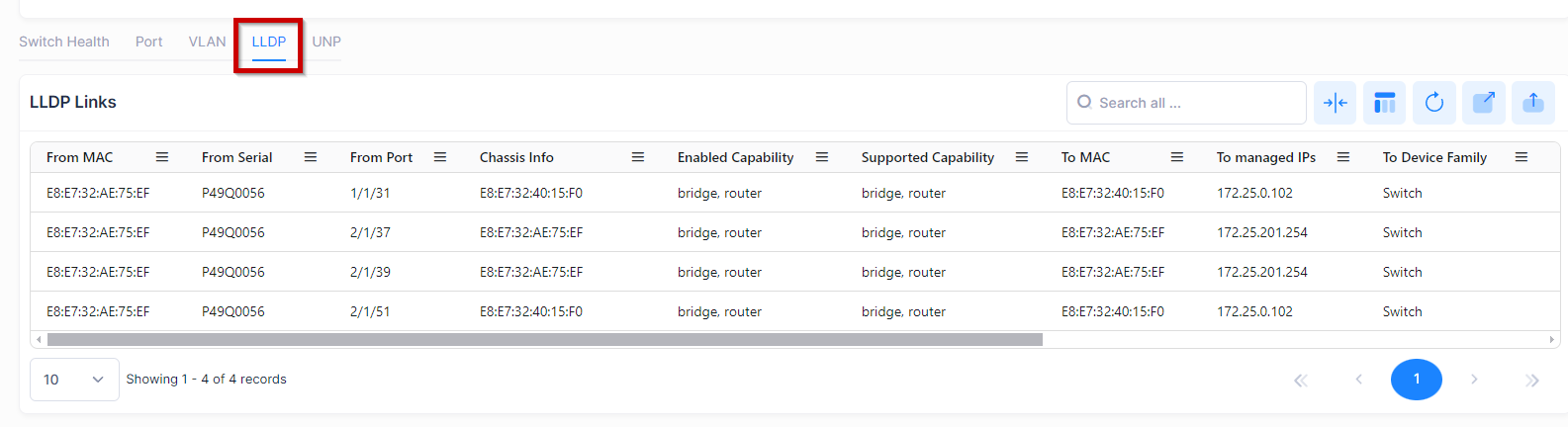Image resolution: width=1568 pixels, height=427 pixels.
Task: Open To MAC column menu icon
Action: pyautogui.click(x=1177, y=157)
